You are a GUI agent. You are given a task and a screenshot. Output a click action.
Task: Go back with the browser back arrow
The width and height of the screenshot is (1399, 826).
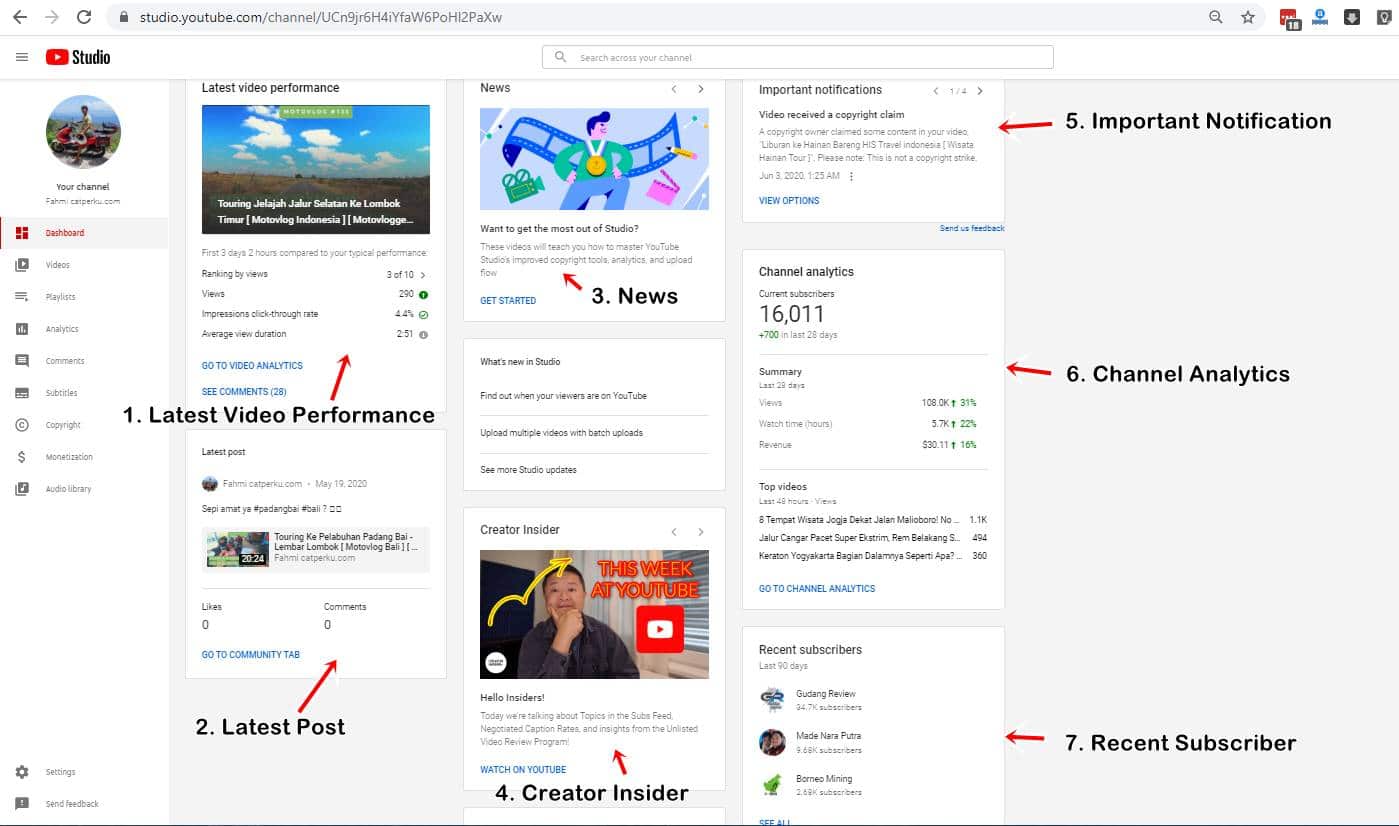coord(20,17)
